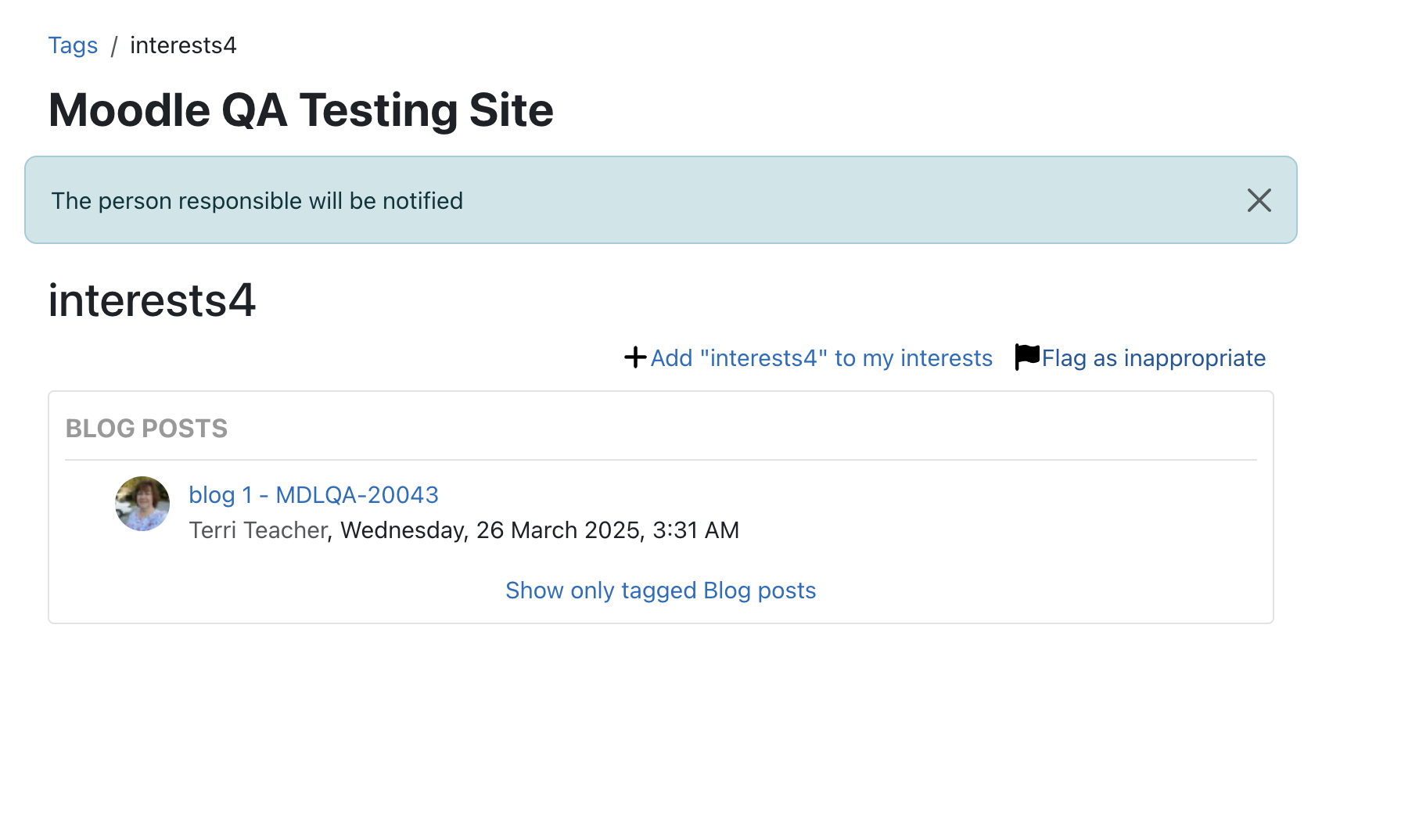Open Terri Teacher's profile picture
This screenshot has height=840, width=1419.
click(142, 504)
